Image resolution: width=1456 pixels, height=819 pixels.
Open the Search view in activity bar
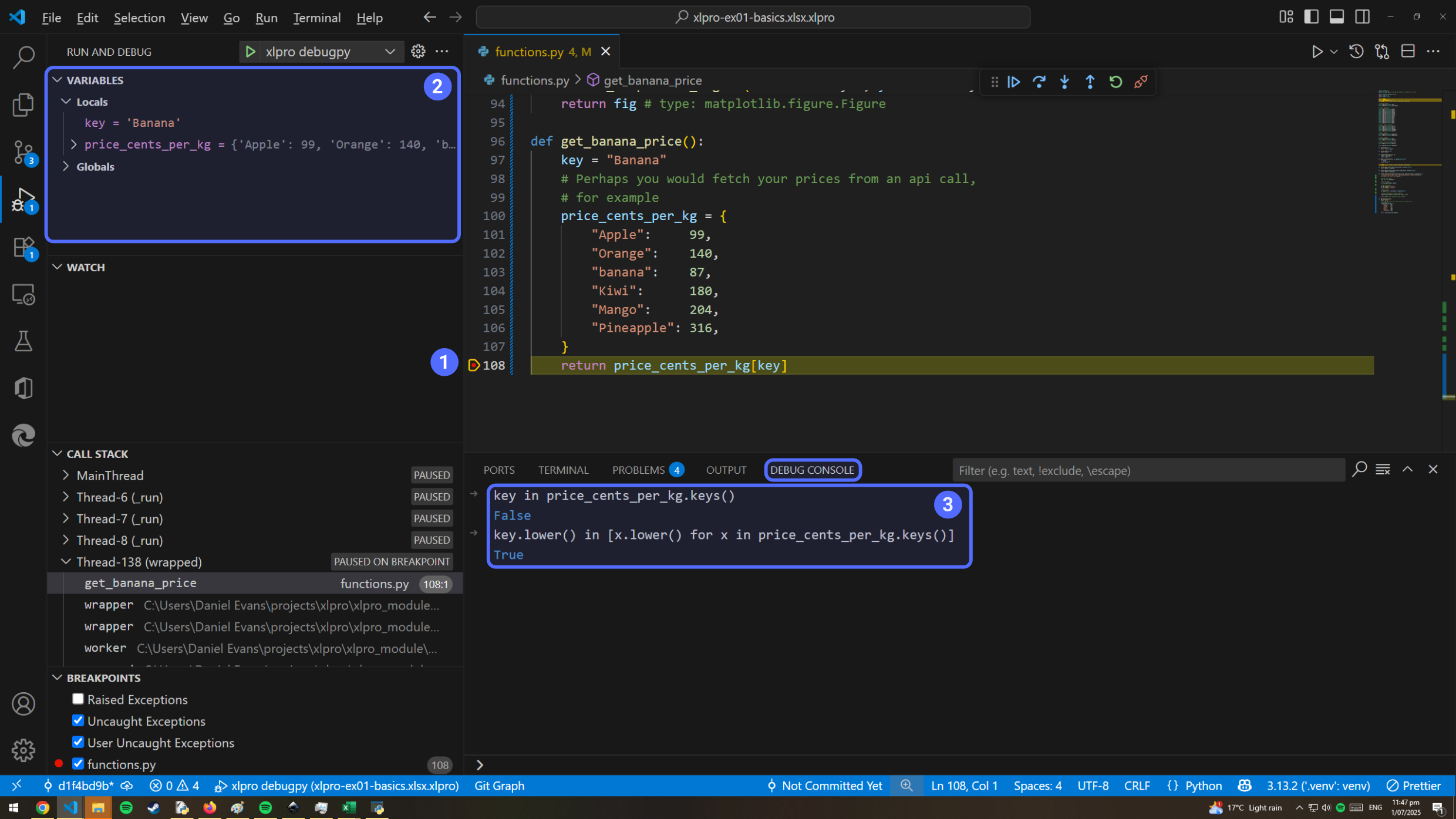(x=23, y=57)
